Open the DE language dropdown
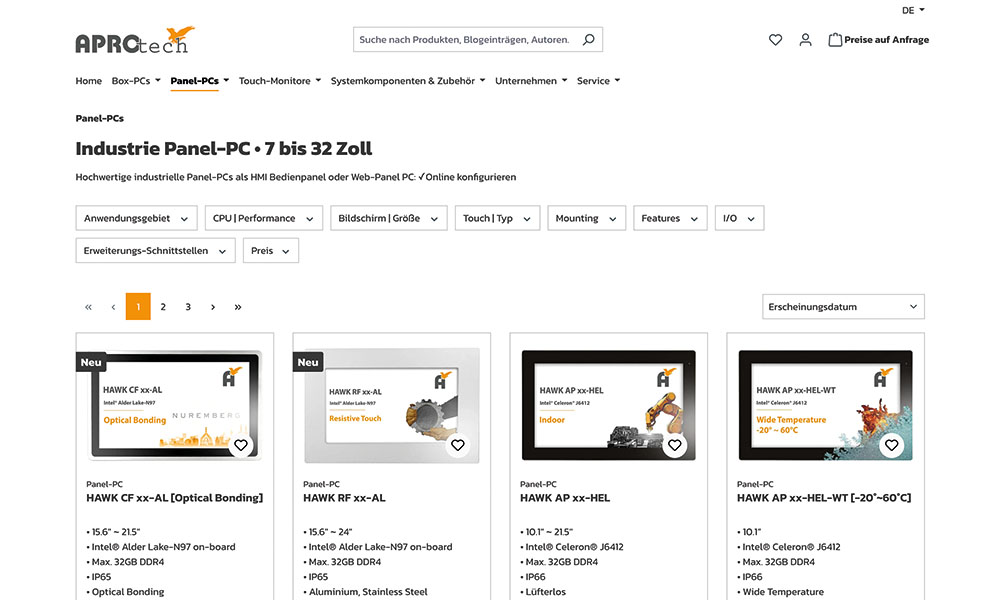This screenshot has height=600, width=1000. pos(911,10)
